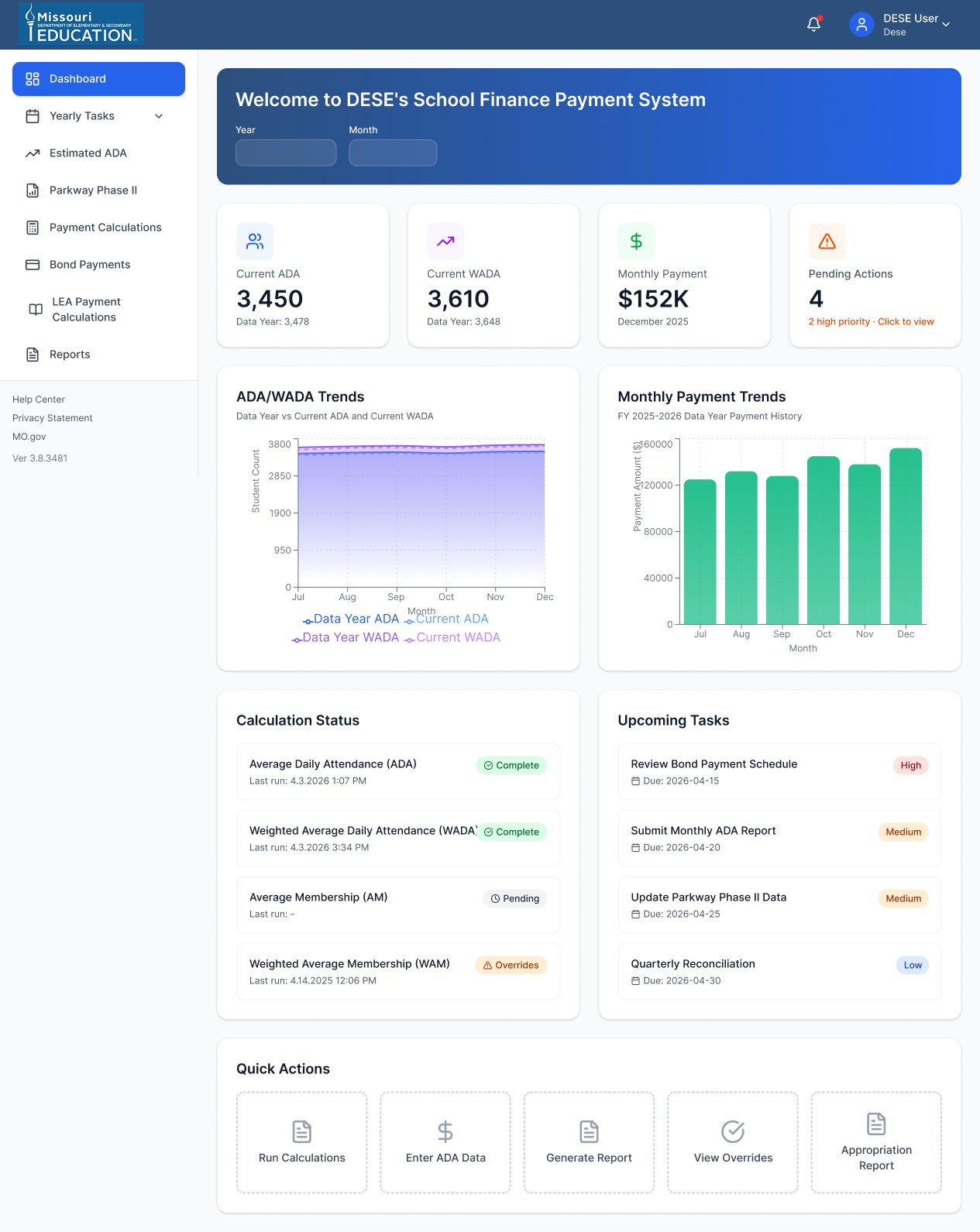Open Update Parkway Phase II Data task
Image resolution: width=980 pixels, height=1232 pixels.
coord(779,905)
